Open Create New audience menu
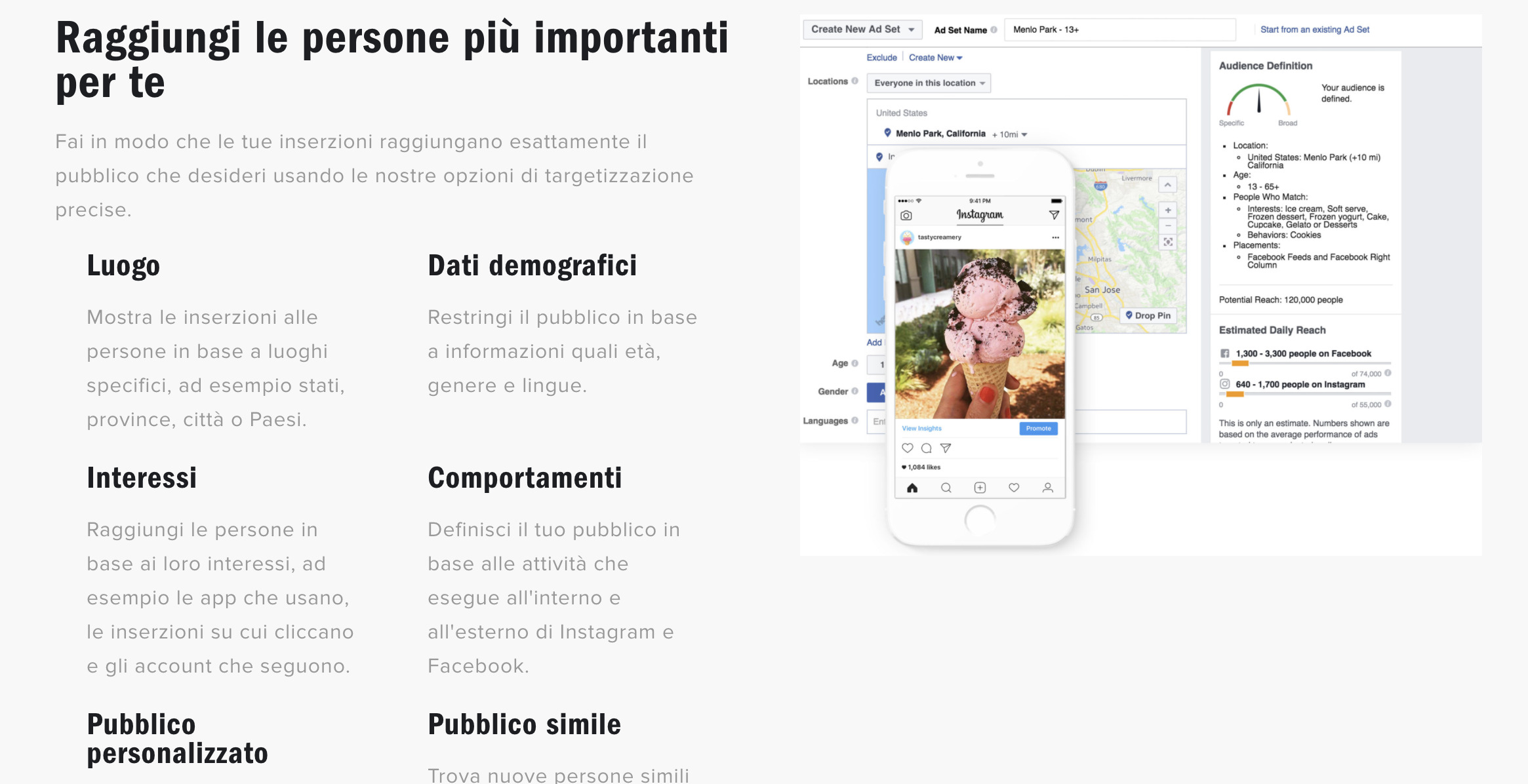 [x=935, y=58]
